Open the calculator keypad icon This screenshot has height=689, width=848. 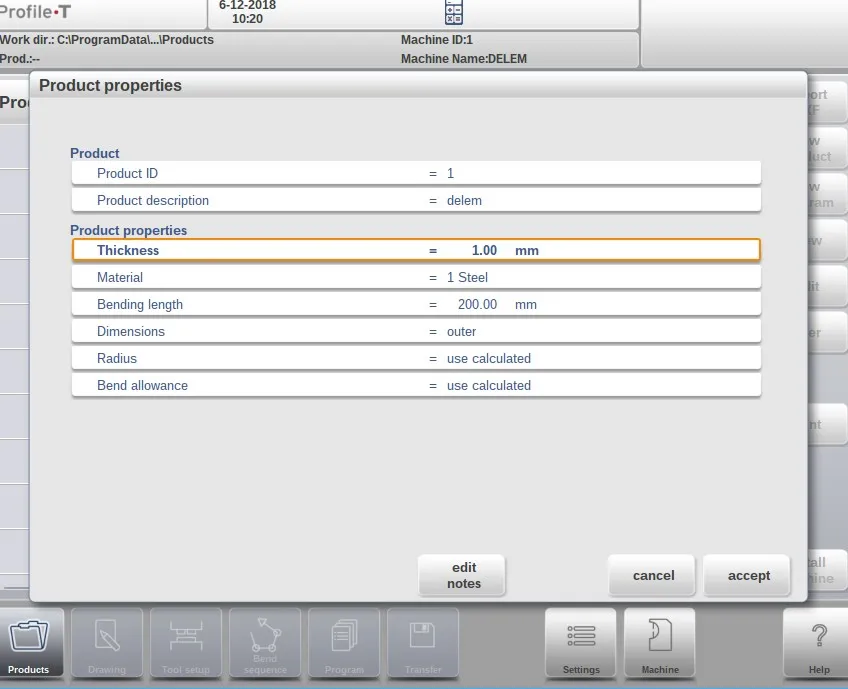(453, 12)
